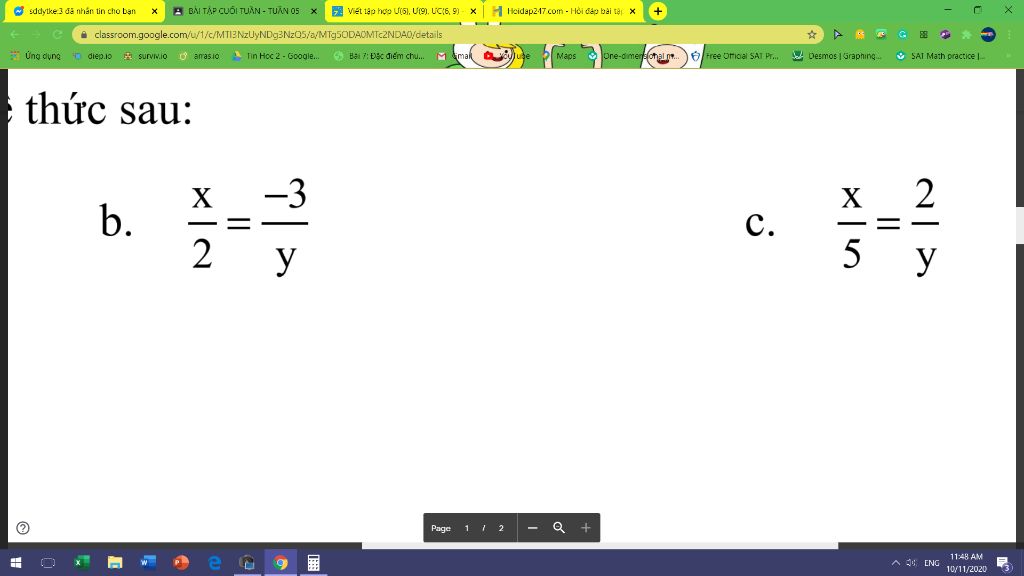Screen dimensions: 1024x576
Task: Open the 'Tin Hoc 2 - Google' bookmark
Action: coord(276,56)
